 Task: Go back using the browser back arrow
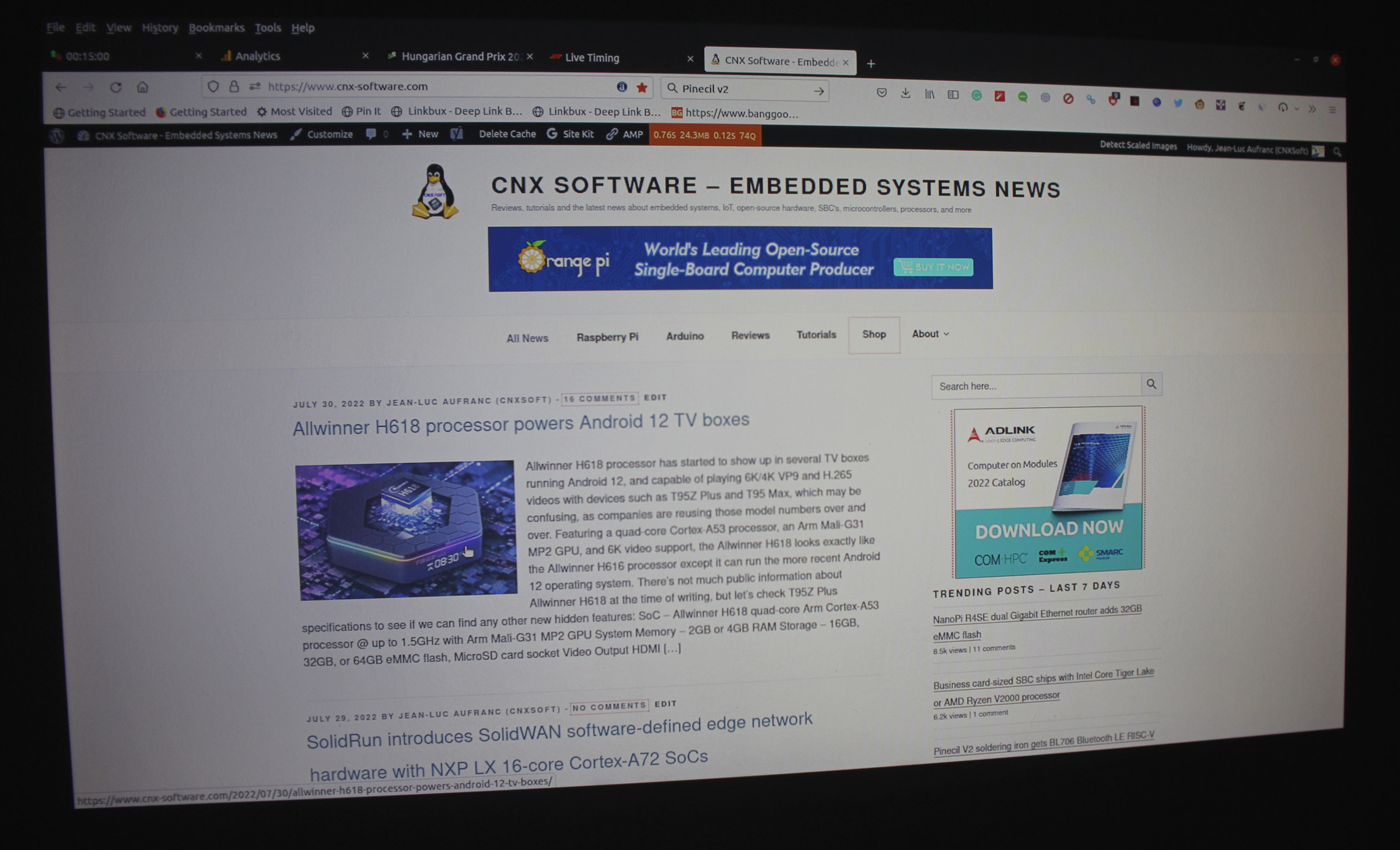(x=61, y=87)
